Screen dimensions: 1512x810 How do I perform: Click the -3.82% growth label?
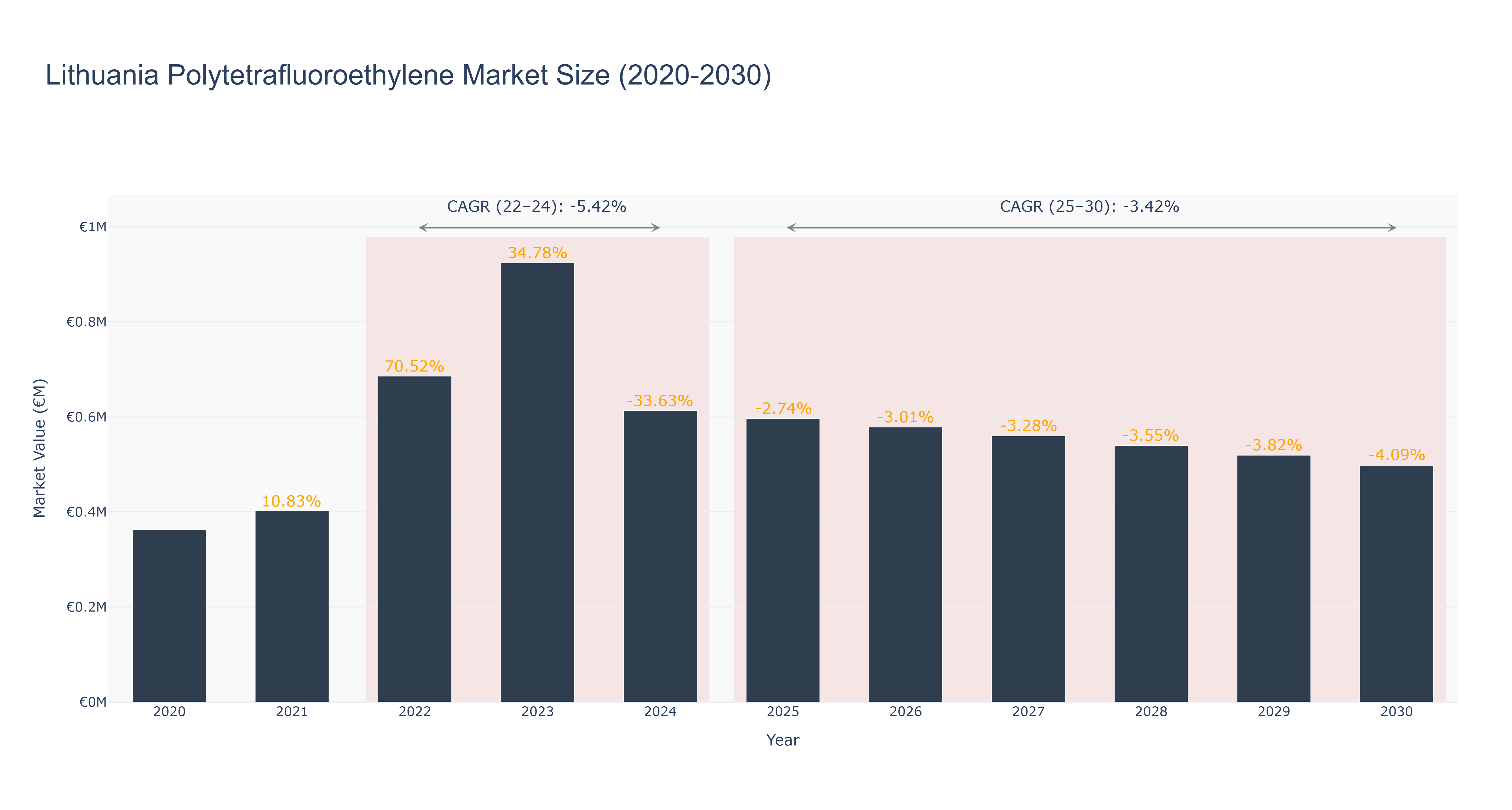(x=1274, y=446)
